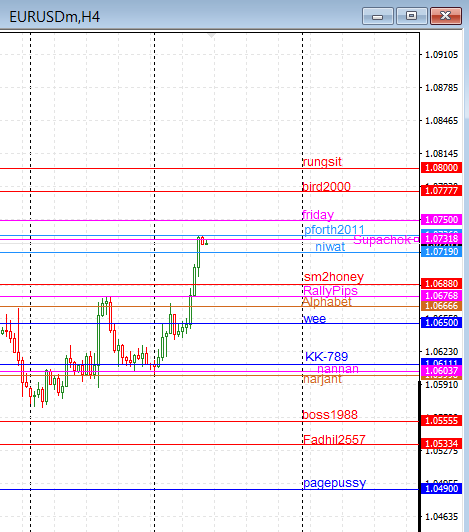Select the KK-789 line label

pyautogui.click(x=326, y=357)
